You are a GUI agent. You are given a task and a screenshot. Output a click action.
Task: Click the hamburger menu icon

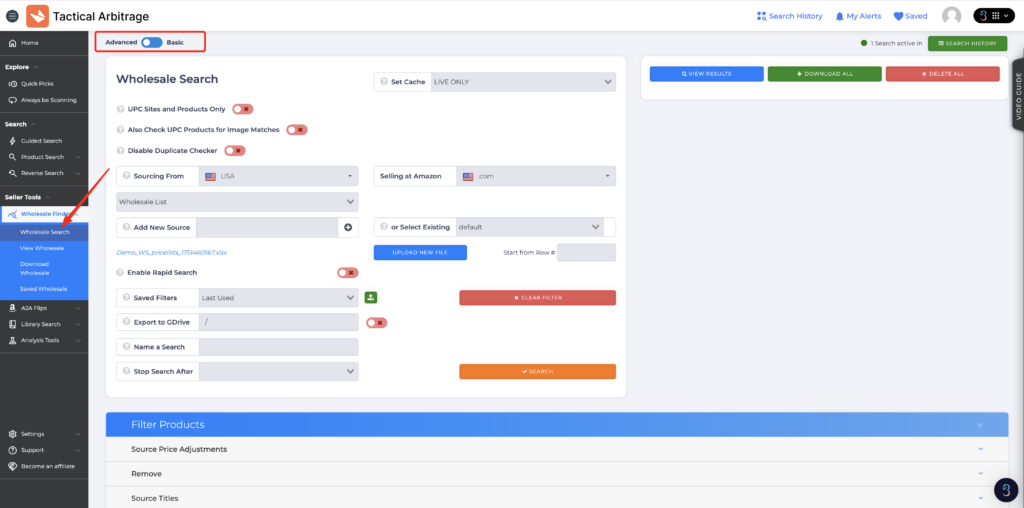point(12,16)
